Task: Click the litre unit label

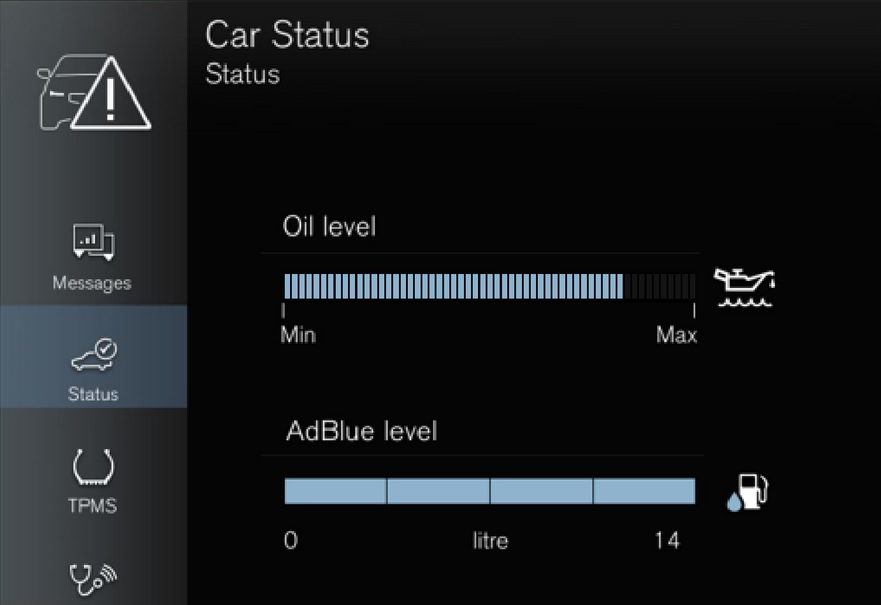Action: (490, 541)
